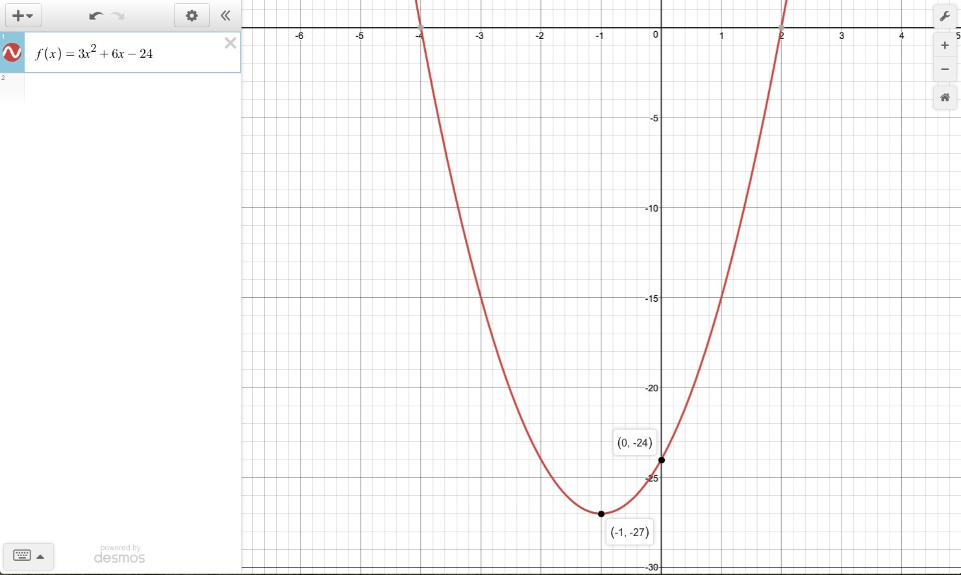The image size is (961, 575).
Task: Undo the last action
Action: coord(95,16)
